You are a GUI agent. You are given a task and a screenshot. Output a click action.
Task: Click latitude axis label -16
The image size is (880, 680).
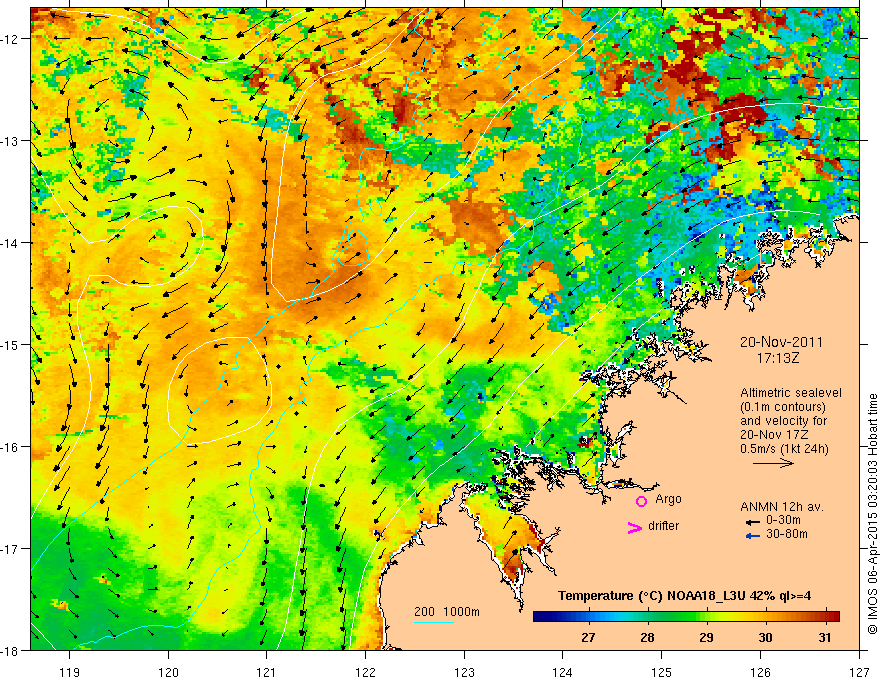click(10, 447)
